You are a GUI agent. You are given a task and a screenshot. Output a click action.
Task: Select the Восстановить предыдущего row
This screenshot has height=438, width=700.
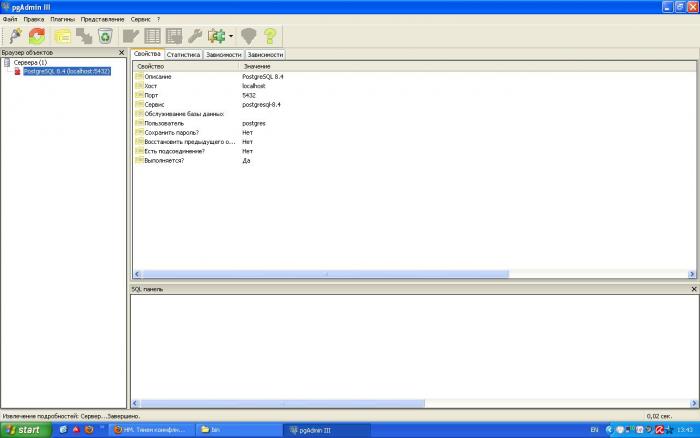[x=414, y=142]
